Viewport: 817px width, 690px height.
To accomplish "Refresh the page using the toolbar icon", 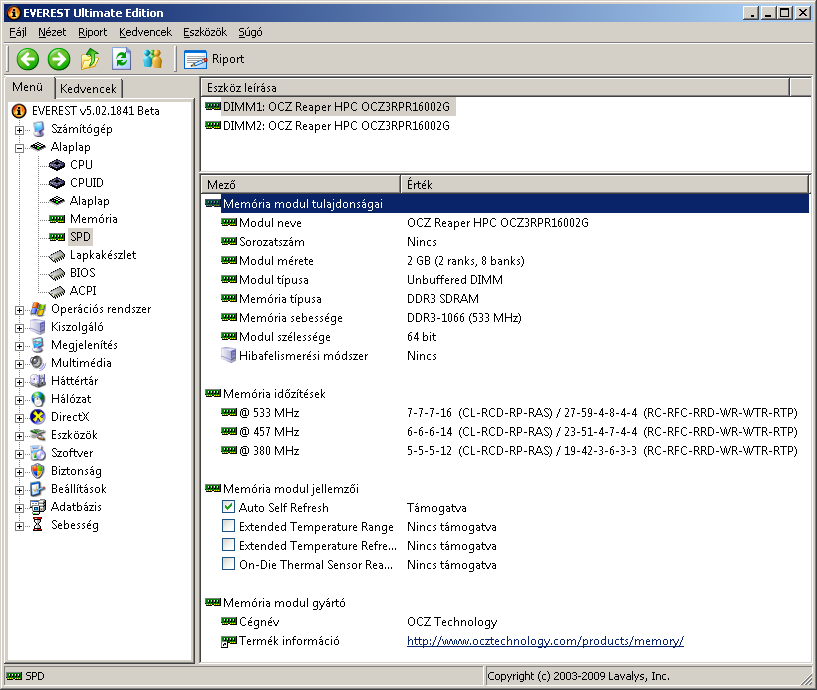I will click(121, 59).
